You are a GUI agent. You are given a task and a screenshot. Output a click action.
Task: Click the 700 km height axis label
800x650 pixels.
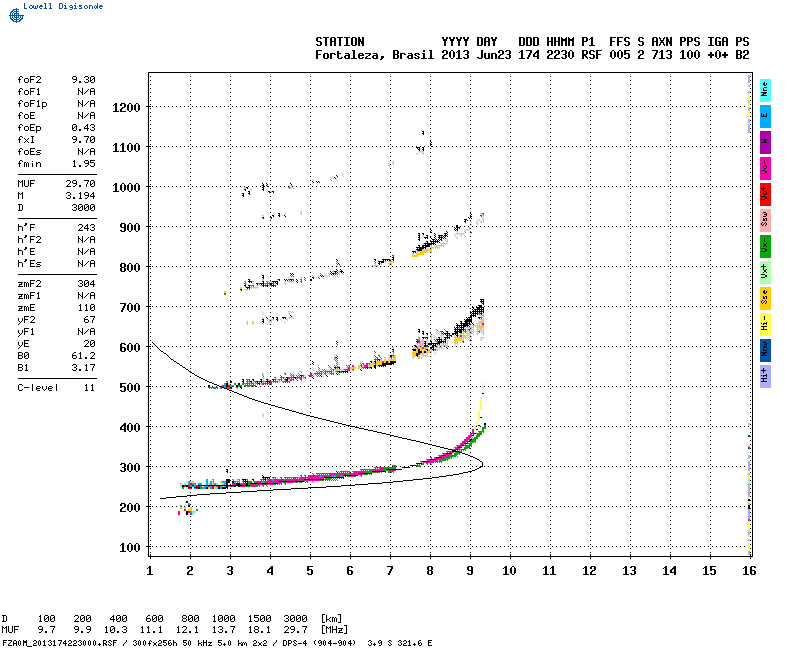tap(130, 308)
